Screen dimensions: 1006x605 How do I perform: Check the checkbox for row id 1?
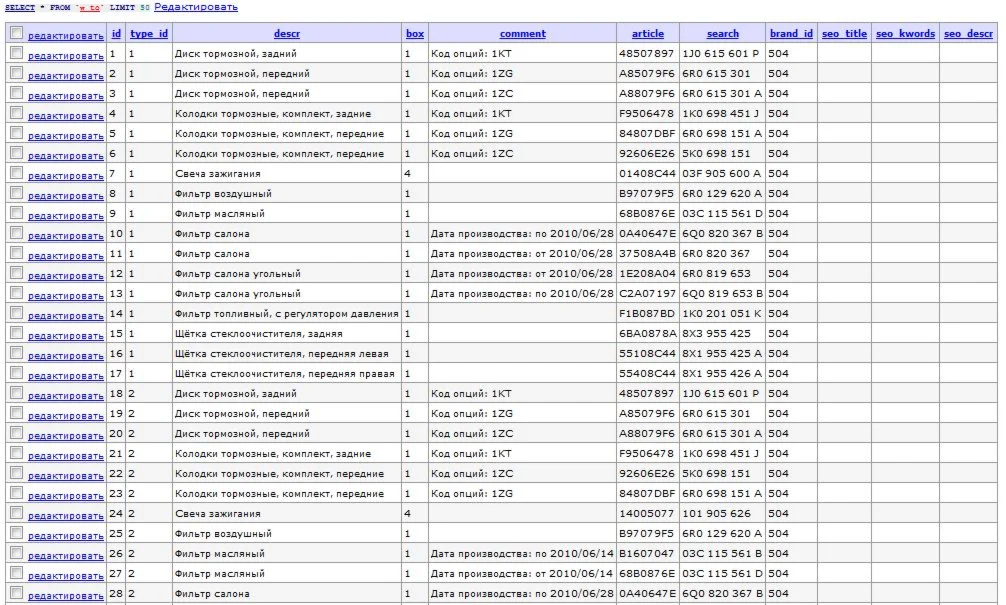[x=17, y=53]
